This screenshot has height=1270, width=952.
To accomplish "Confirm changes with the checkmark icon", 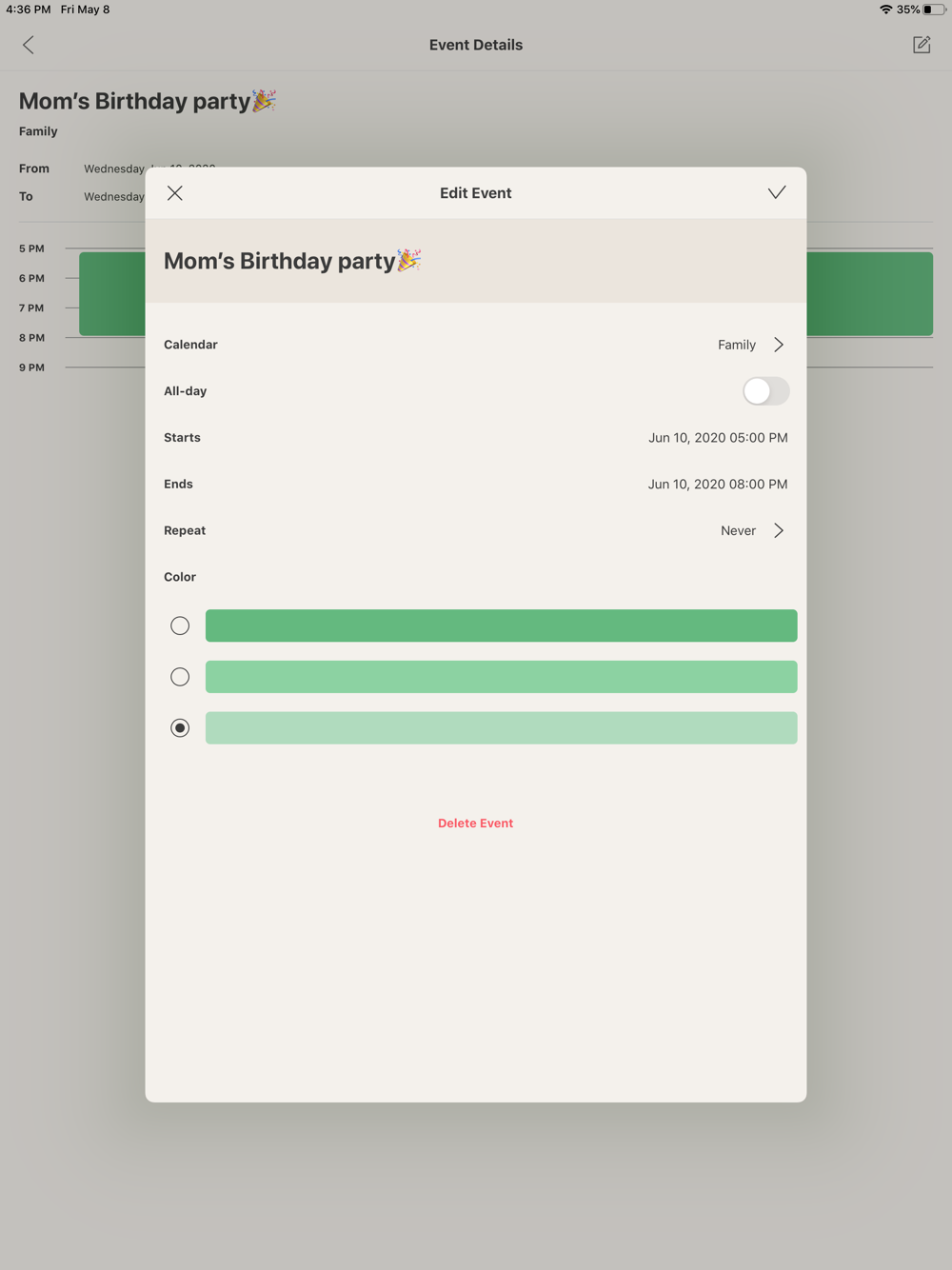I will [776, 193].
